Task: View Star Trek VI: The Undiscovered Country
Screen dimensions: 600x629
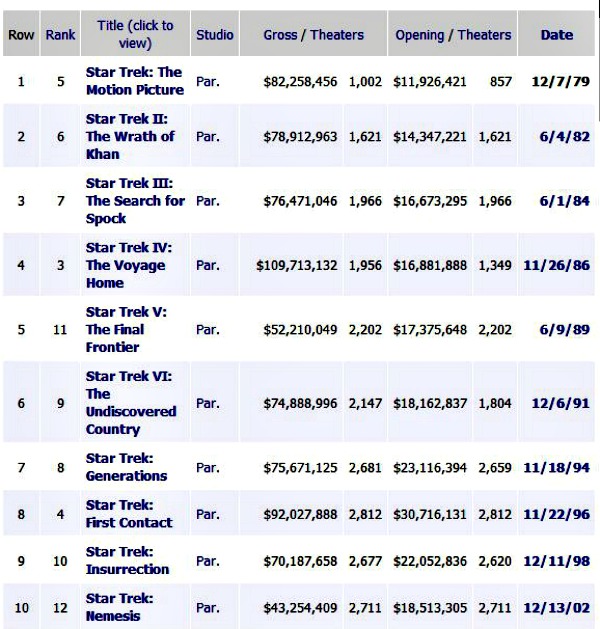Action: tap(130, 402)
